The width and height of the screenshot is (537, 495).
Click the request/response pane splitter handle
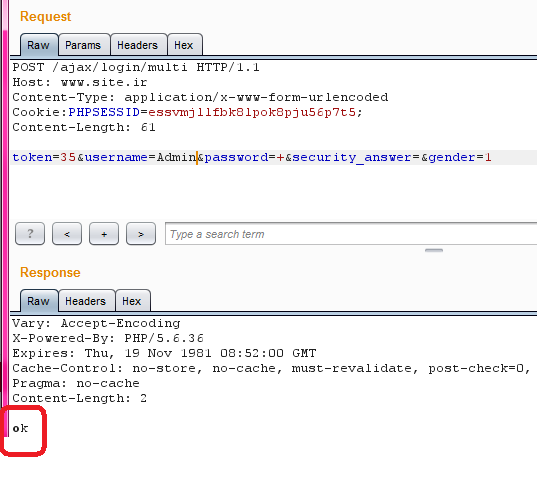pyautogui.click(x=434, y=250)
